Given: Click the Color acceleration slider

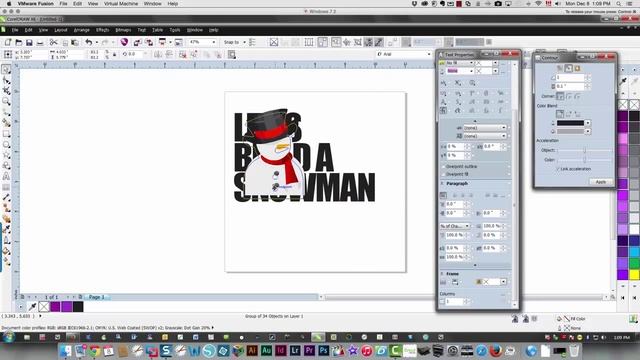Looking at the screenshot, I should coord(584,160).
